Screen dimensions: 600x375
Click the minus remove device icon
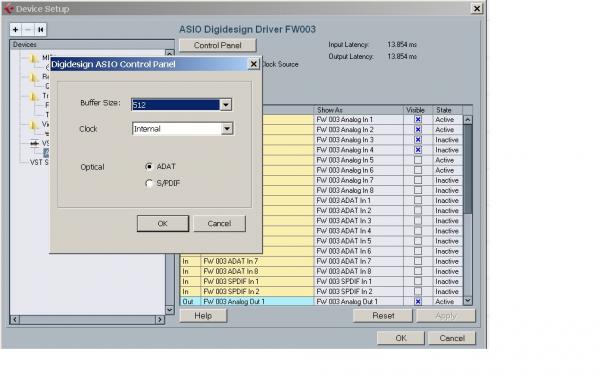click(28, 29)
